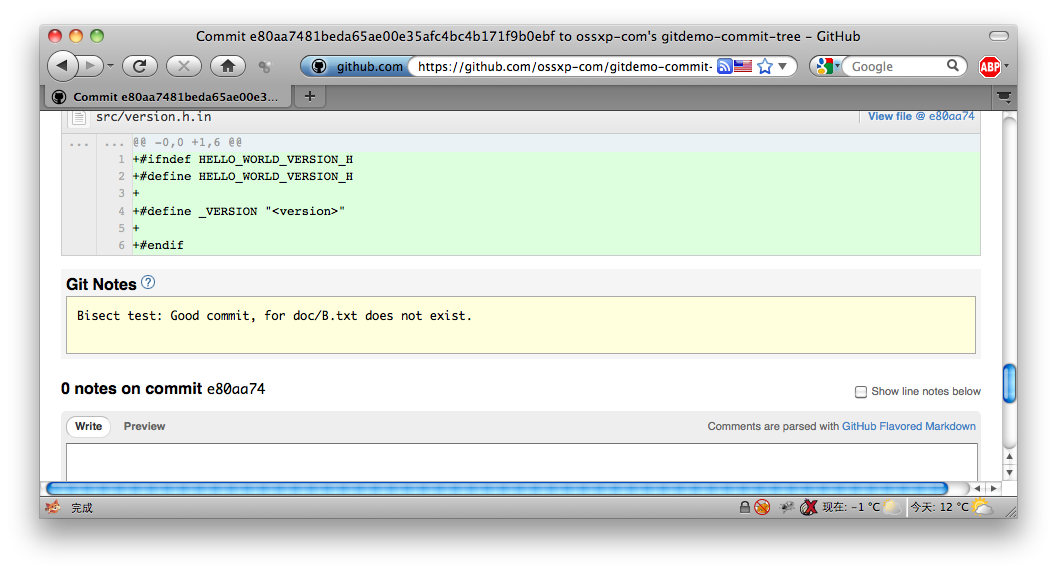Click the horizontal scrollbar thumb
Viewport: 1057px width, 573px height.
click(497, 488)
